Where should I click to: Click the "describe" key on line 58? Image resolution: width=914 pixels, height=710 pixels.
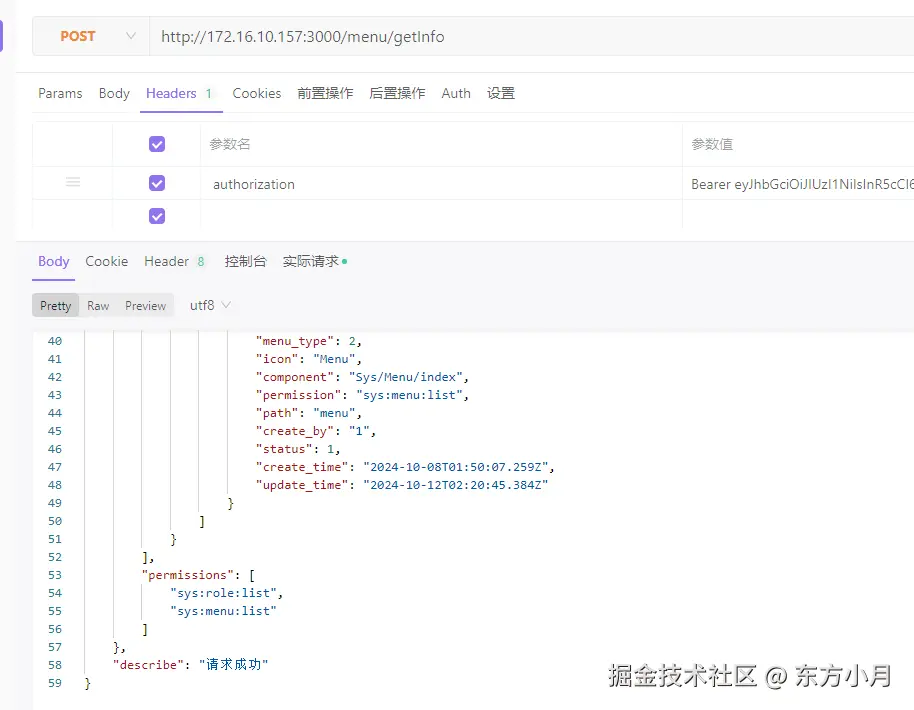tap(148, 665)
